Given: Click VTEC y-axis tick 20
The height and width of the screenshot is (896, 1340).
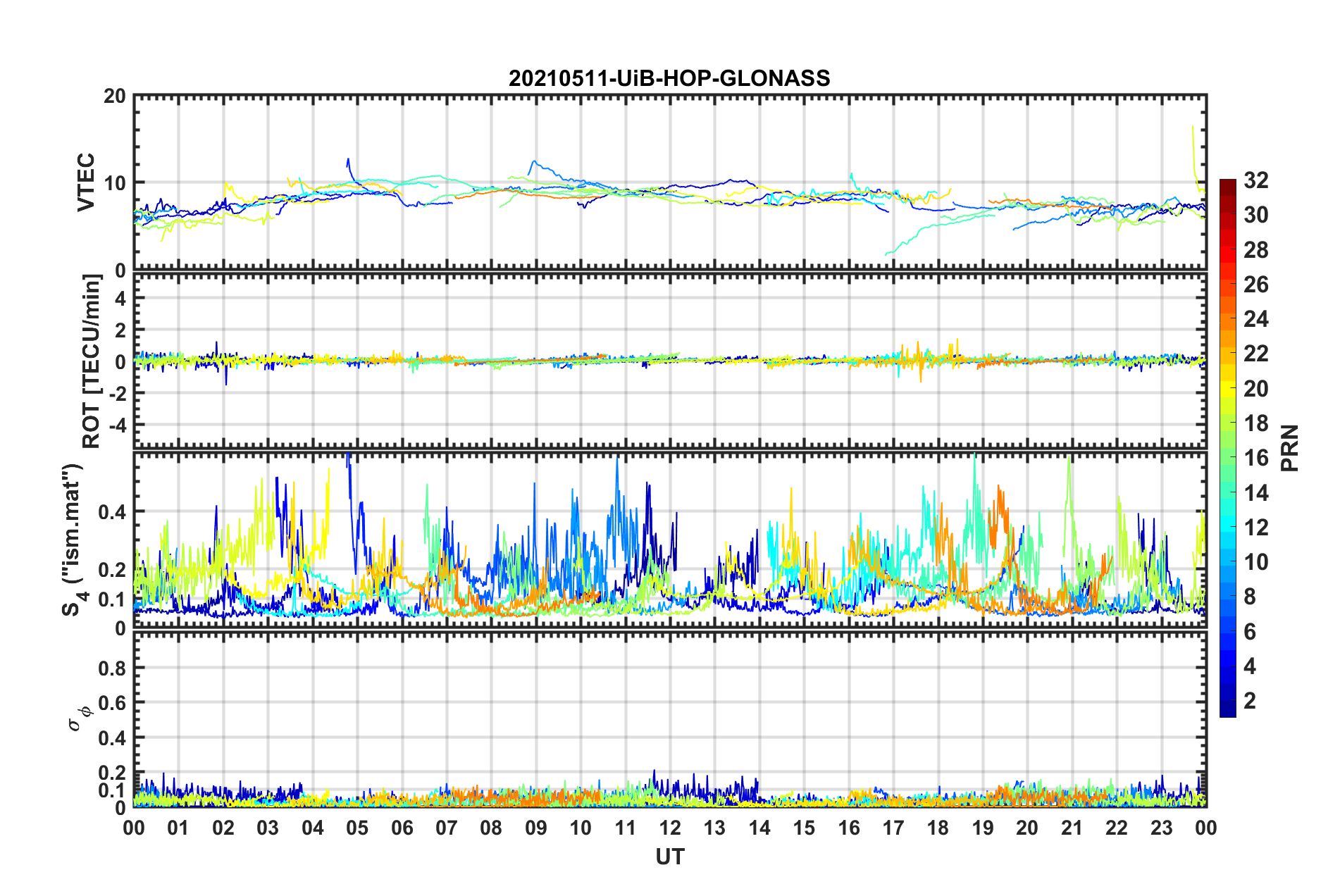Looking at the screenshot, I should [114, 96].
